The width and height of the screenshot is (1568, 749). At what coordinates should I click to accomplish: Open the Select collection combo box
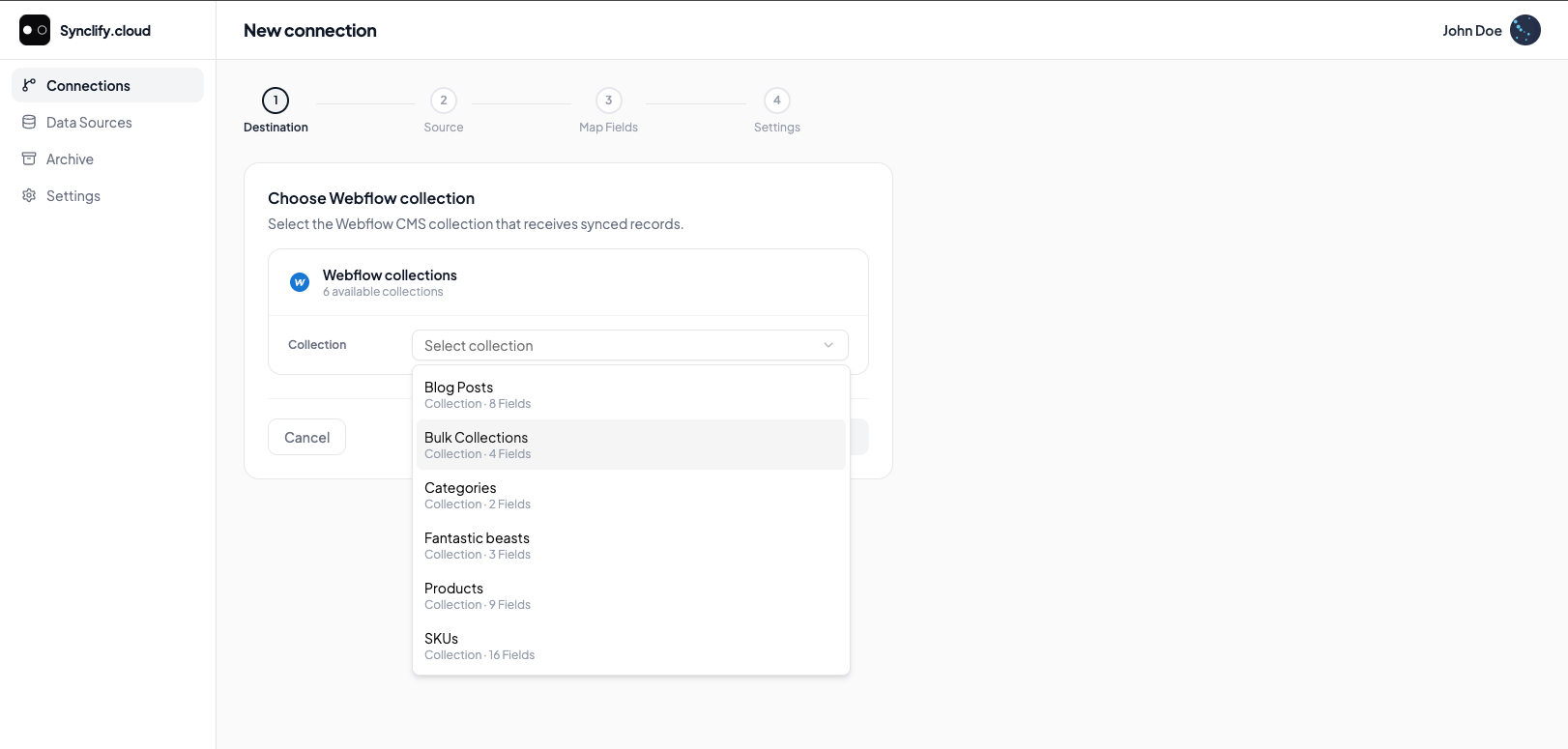(x=630, y=345)
